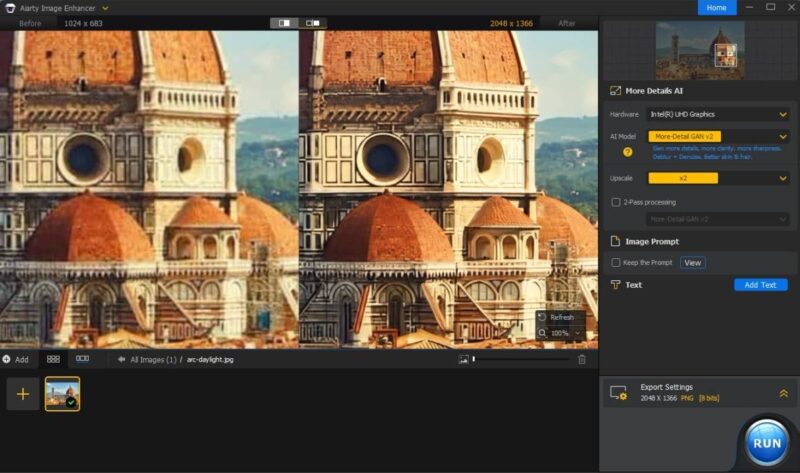Click the Image Prompt document icon
The height and width of the screenshot is (473, 800).
(615, 241)
